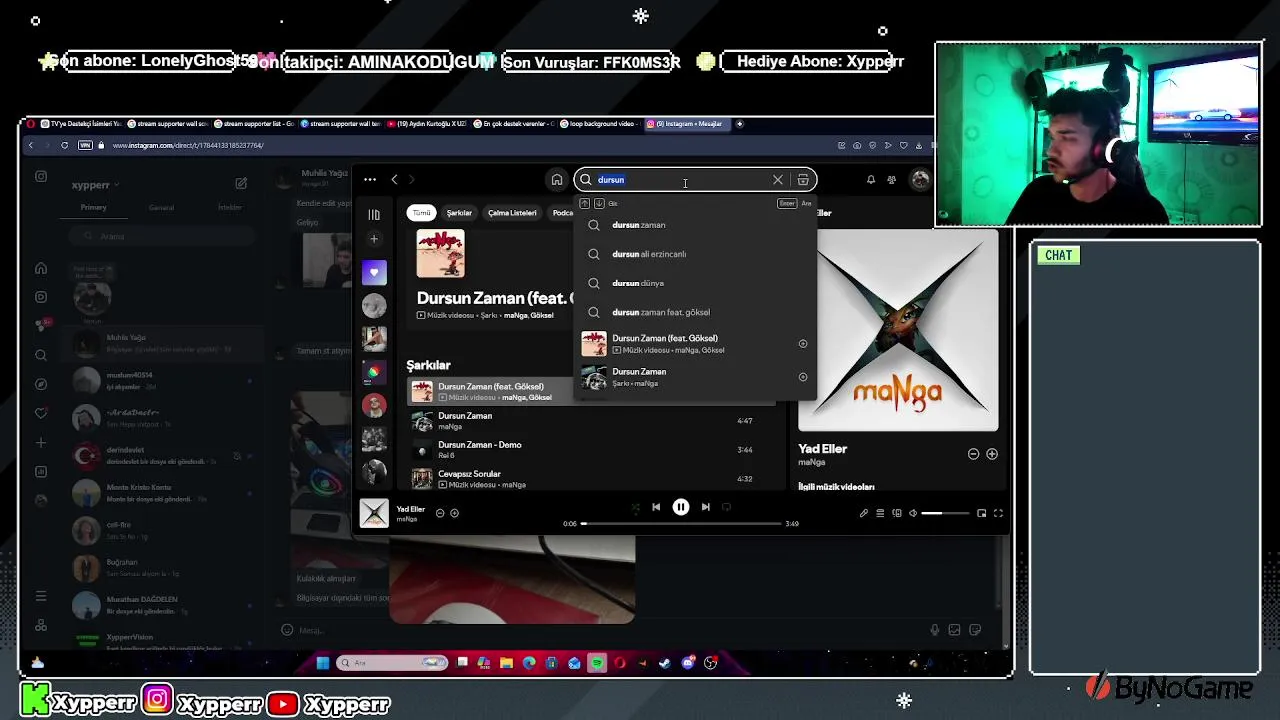Select the Tümü filter chip
Screen dimensions: 1280x720
422,213
